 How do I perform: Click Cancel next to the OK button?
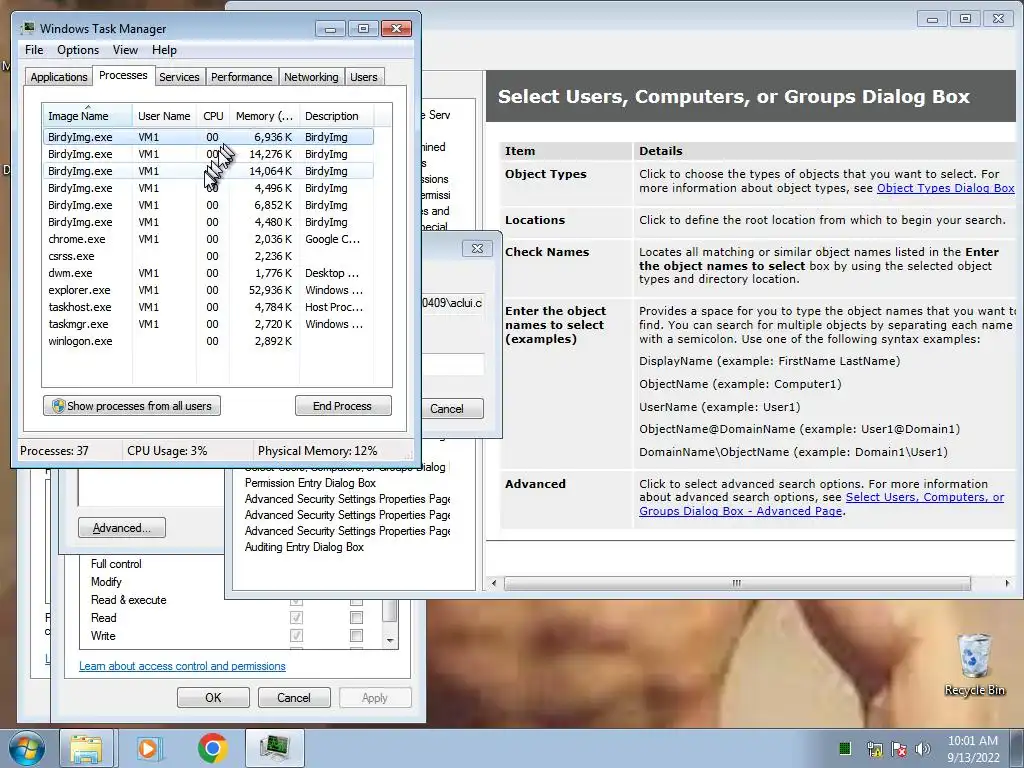[x=294, y=697]
